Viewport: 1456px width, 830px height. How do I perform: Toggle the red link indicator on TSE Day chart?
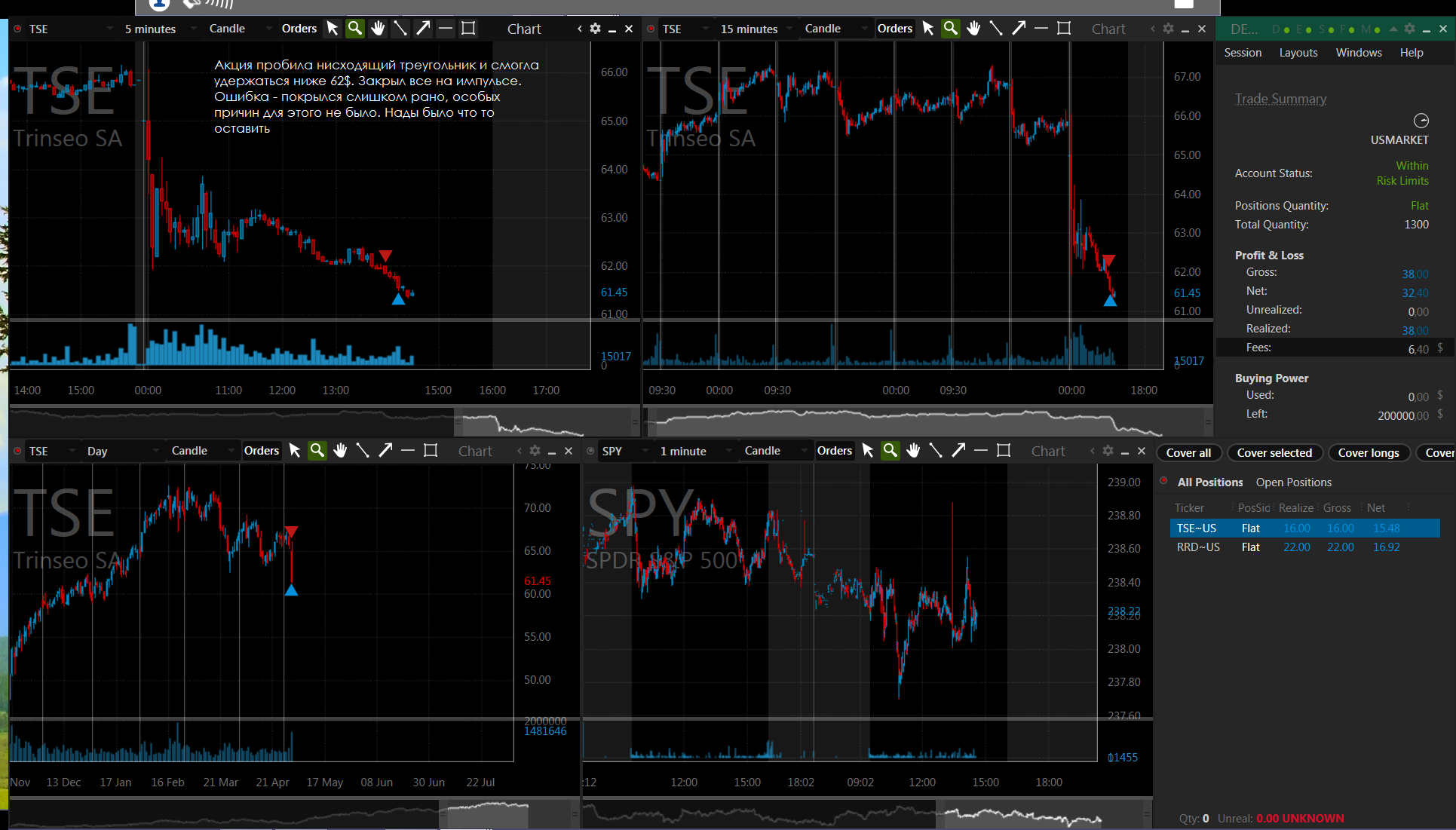(x=17, y=451)
